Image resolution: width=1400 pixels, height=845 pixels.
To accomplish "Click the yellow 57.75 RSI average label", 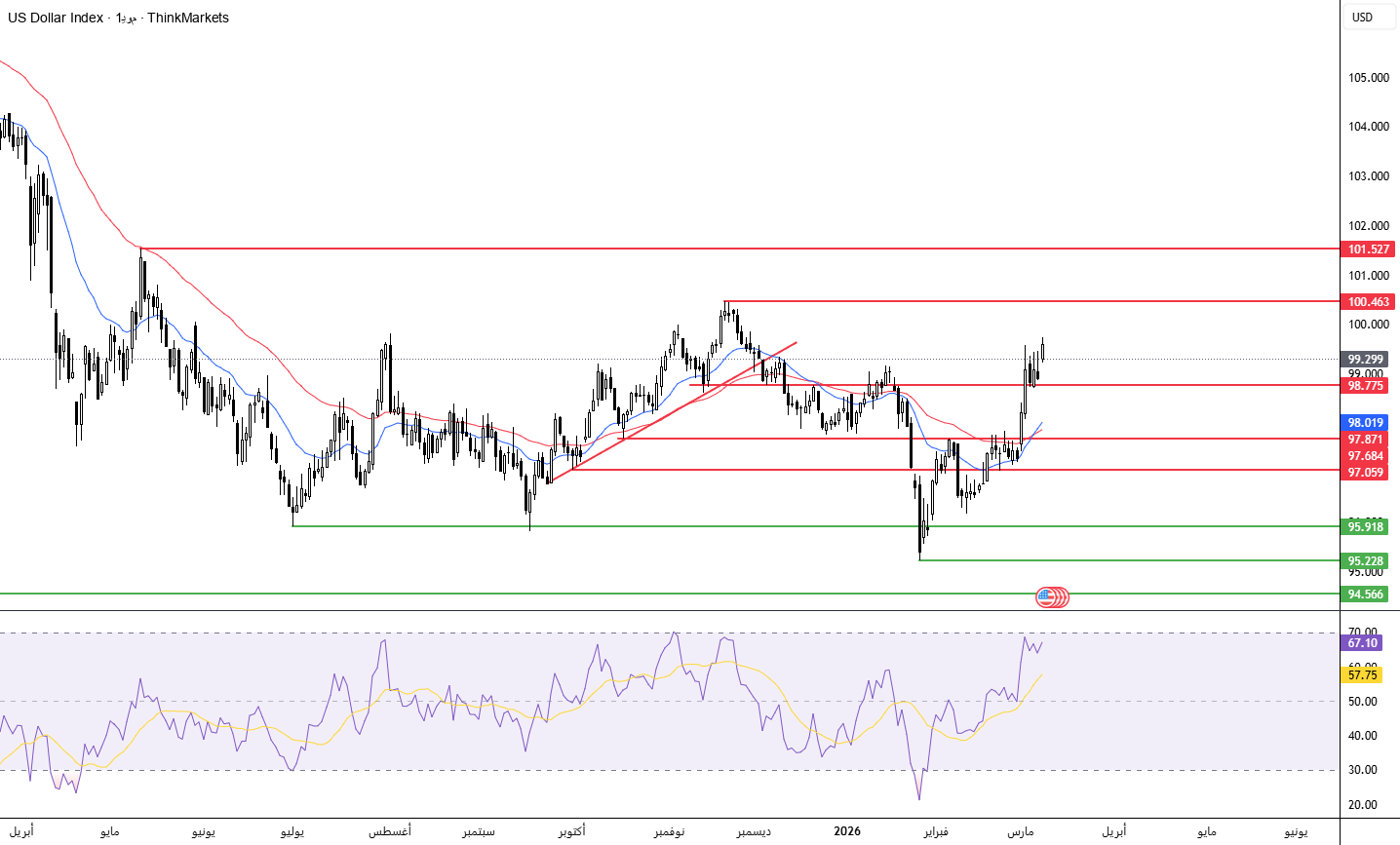I will [x=1363, y=675].
